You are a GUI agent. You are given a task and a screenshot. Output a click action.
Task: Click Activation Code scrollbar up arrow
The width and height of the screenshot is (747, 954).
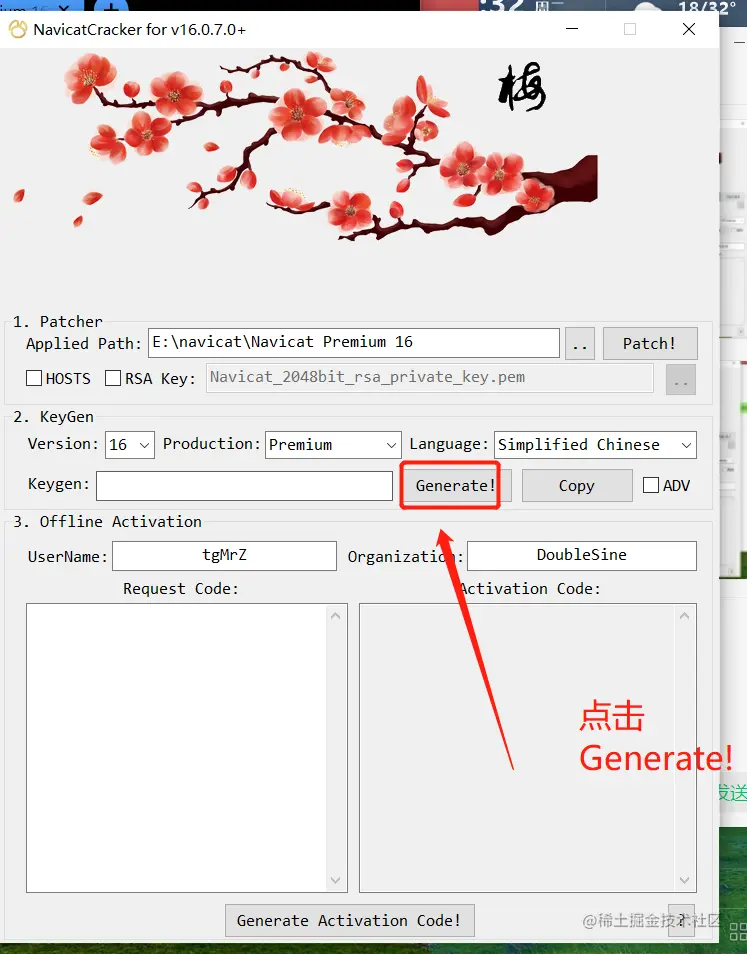click(x=684, y=616)
